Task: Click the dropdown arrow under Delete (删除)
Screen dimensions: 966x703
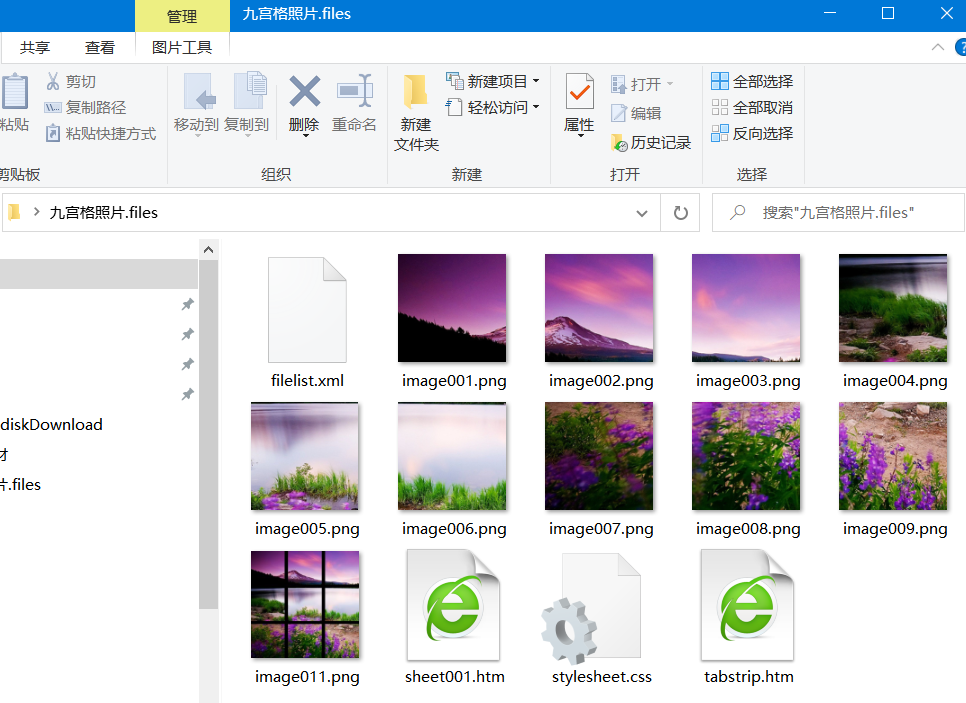Action: (306, 136)
